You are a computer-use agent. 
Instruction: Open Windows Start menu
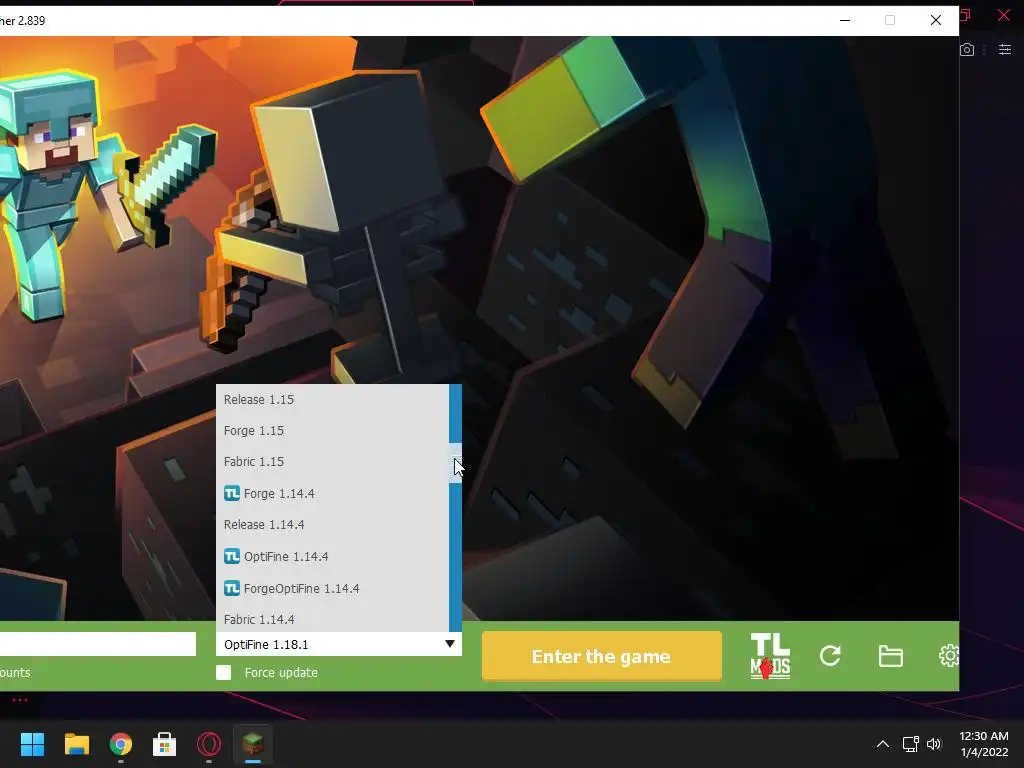(x=32, y=744)
